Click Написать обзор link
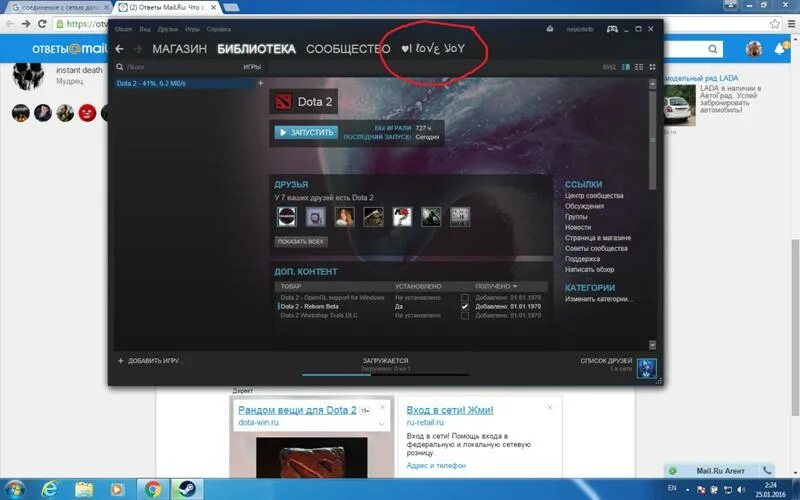This screenshot has width=800, height=500. 589,269
